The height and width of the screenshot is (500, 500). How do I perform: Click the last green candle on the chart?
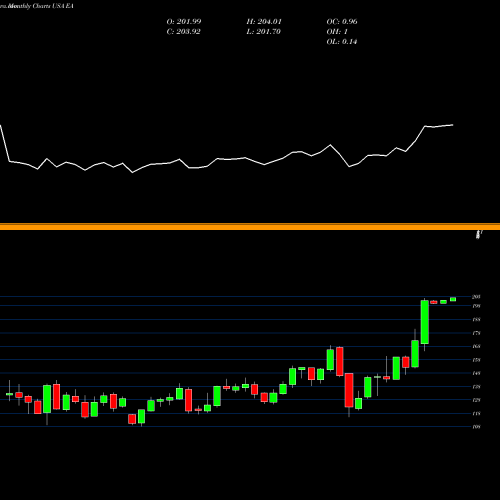tap(453, 299)
